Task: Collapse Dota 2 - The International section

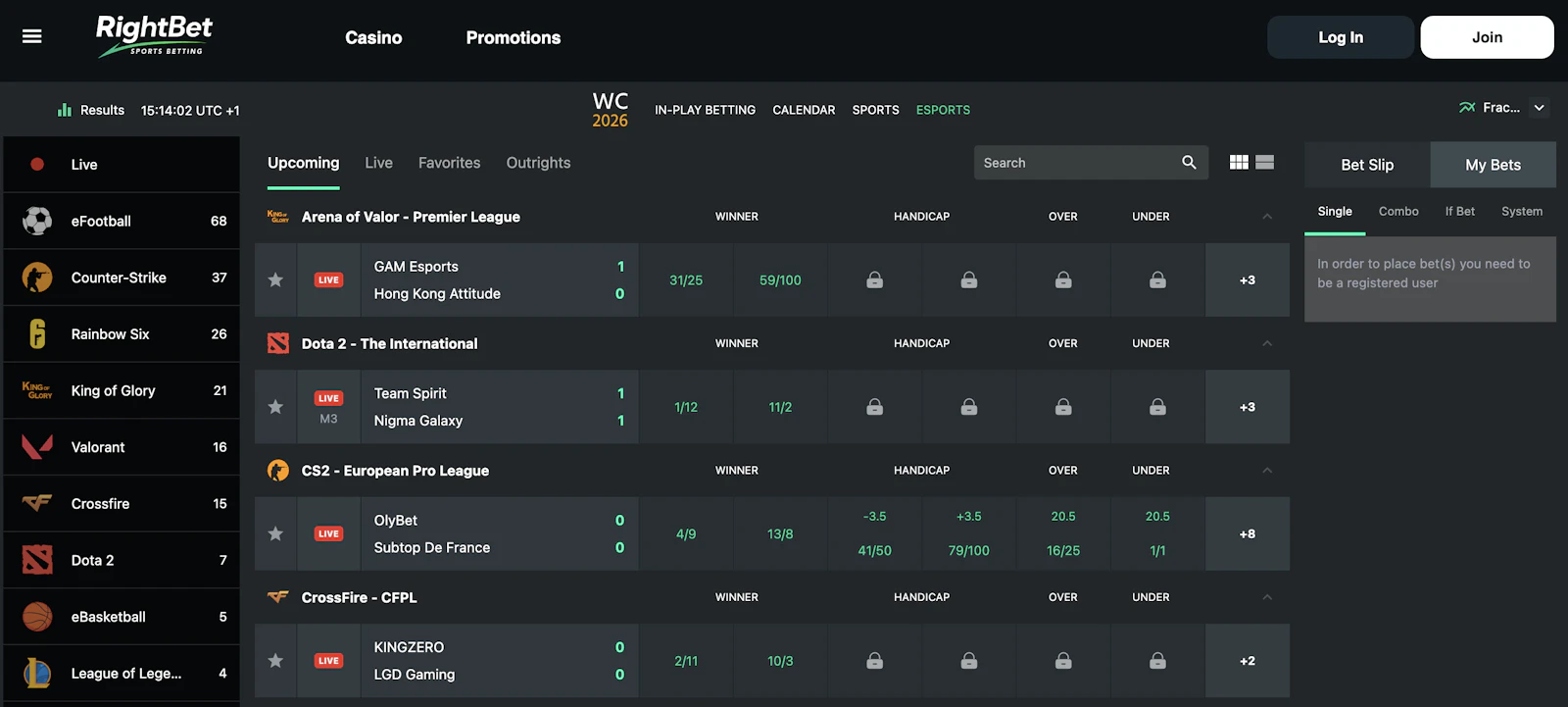Action: [x=1267, y=343]
